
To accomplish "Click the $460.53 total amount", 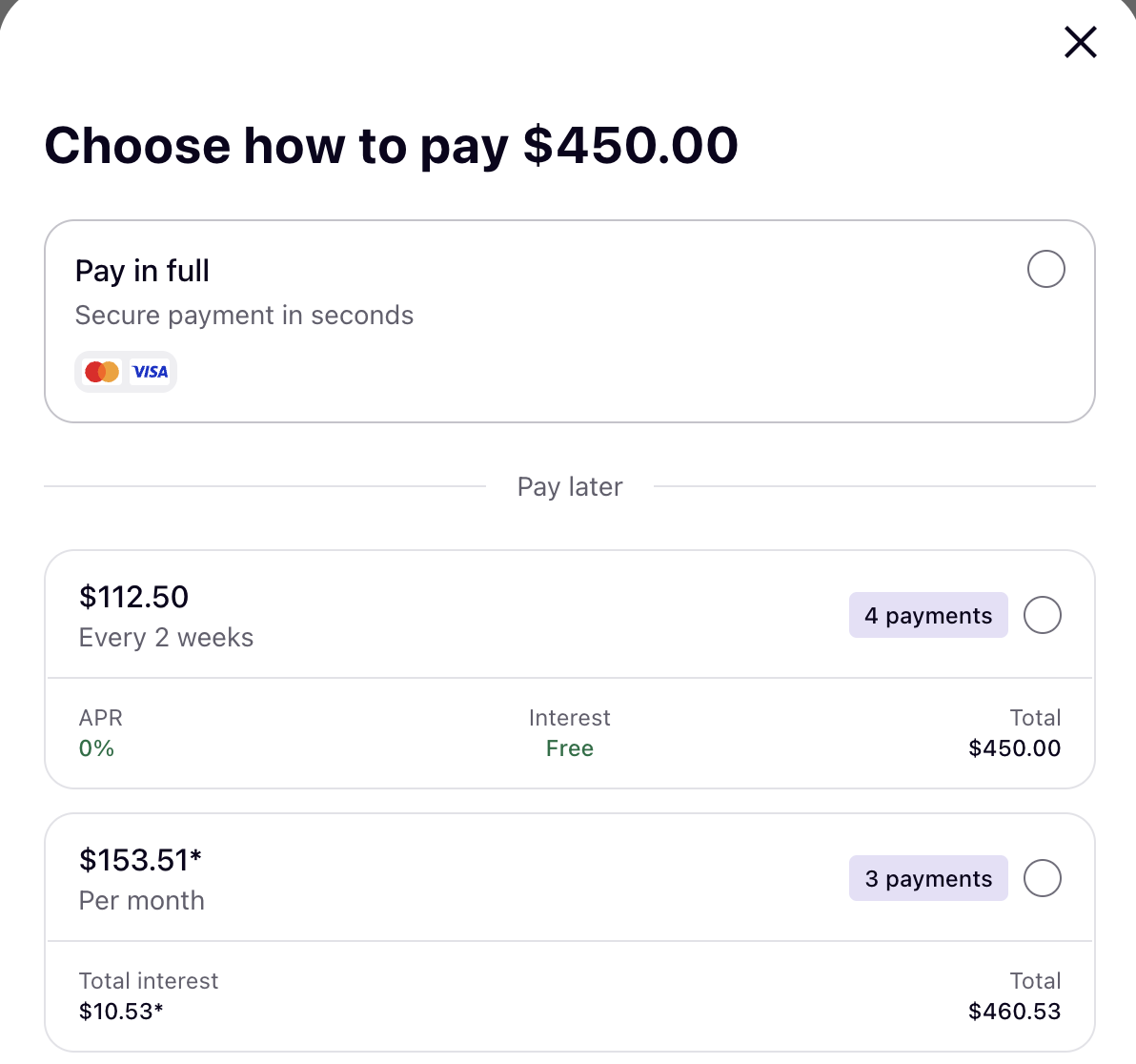I will tap(1014, 1012).
